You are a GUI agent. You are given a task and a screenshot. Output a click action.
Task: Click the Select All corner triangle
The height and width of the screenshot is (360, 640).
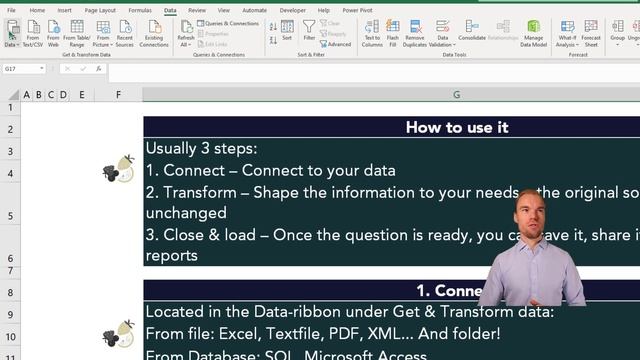pos(13,95)
